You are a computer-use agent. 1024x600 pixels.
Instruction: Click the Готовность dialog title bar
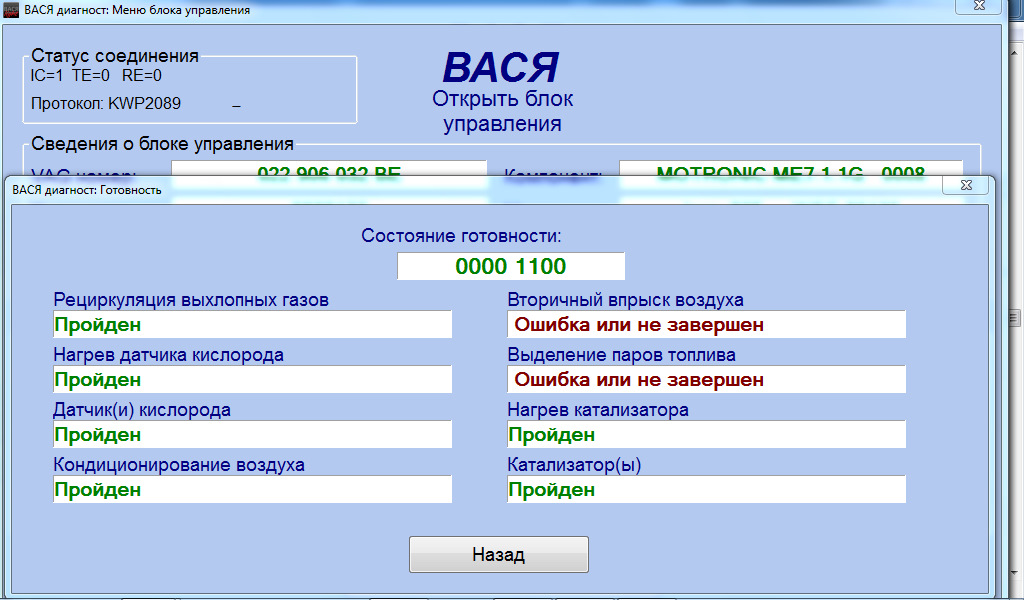click(400, 188)
